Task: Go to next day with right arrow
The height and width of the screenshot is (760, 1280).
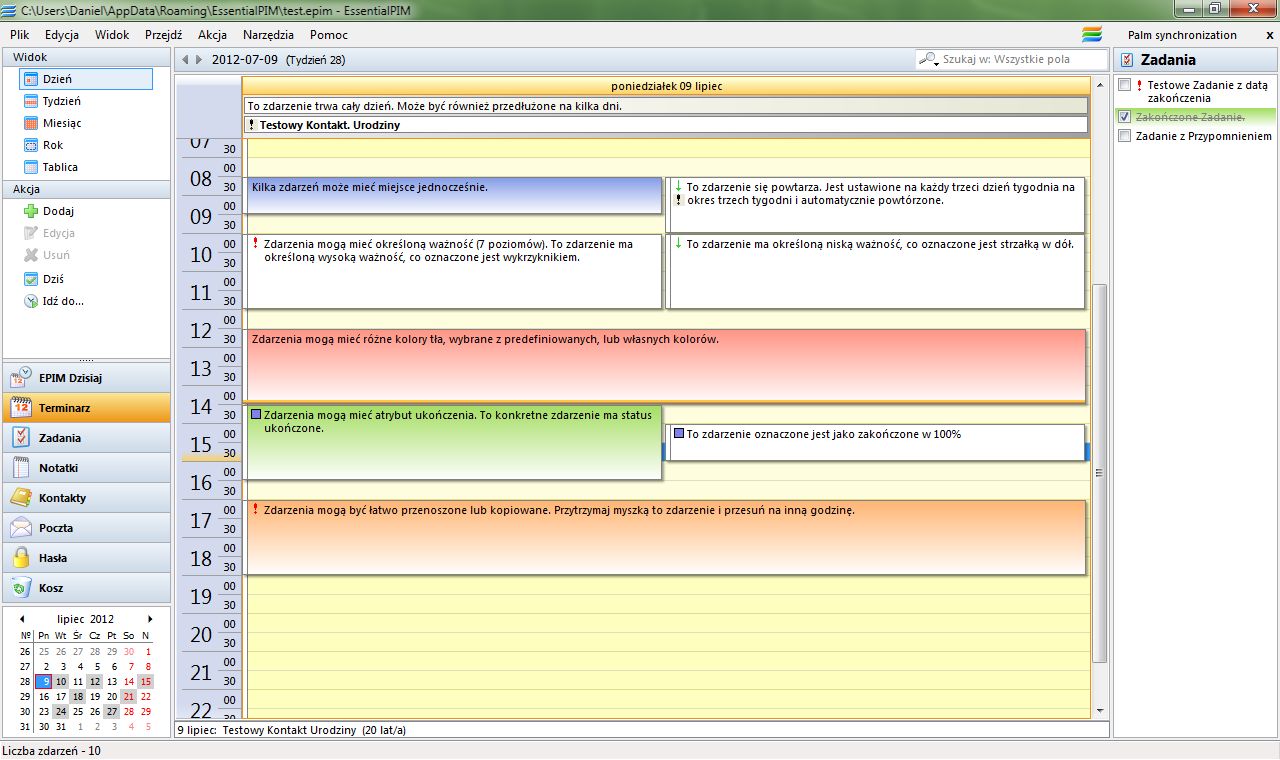Action: point(199,60)
